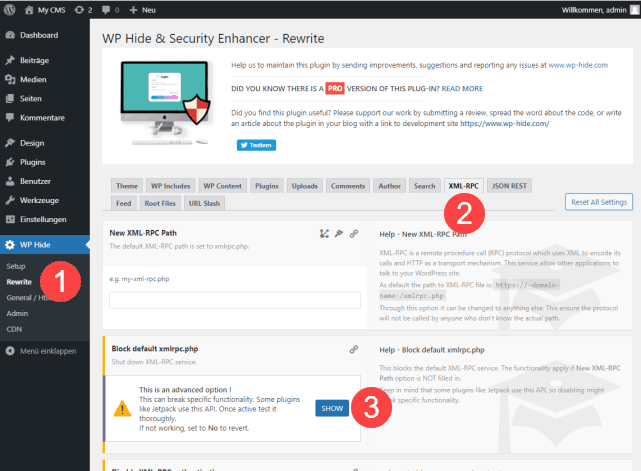This screenshot has width=641, height=471.
Task: Open the Setup submenu item
Action: (x=16, y=266)
